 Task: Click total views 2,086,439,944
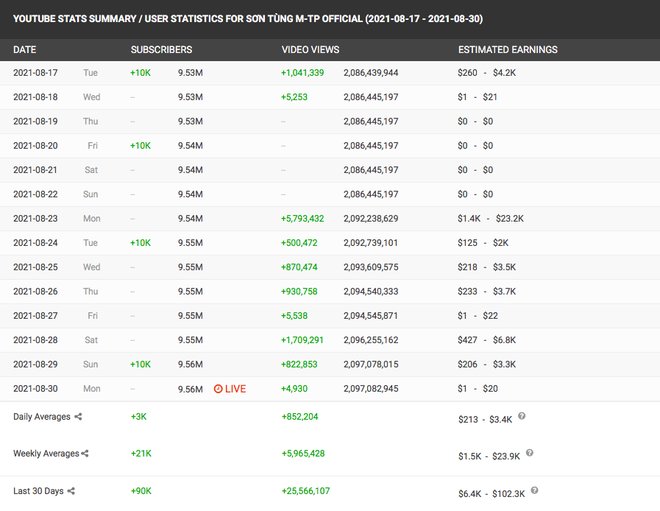[371, 73]
